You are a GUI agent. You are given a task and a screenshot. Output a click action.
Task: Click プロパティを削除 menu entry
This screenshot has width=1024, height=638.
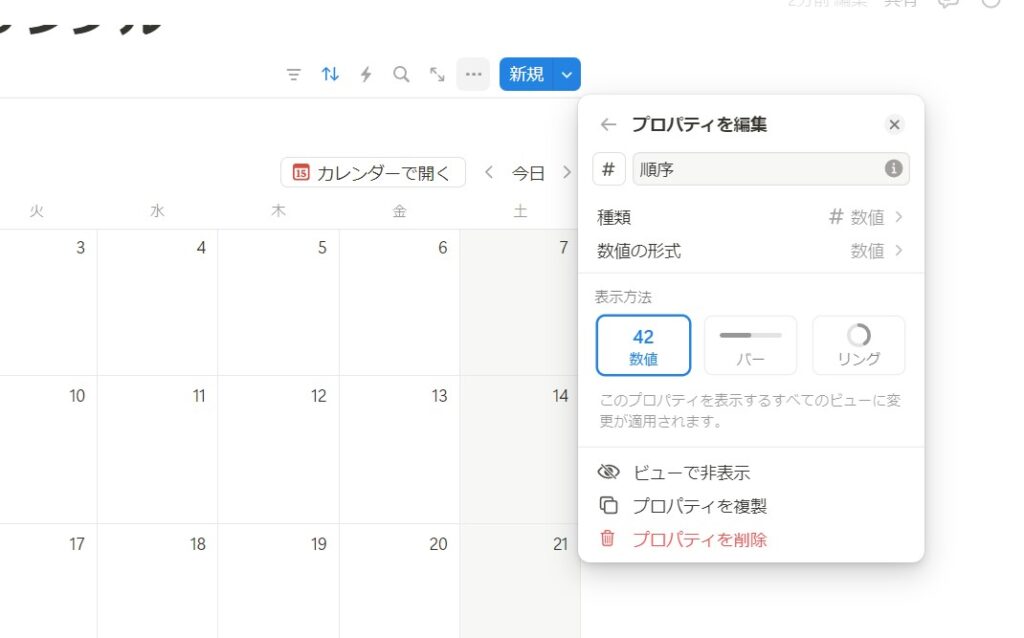point(699,540)
